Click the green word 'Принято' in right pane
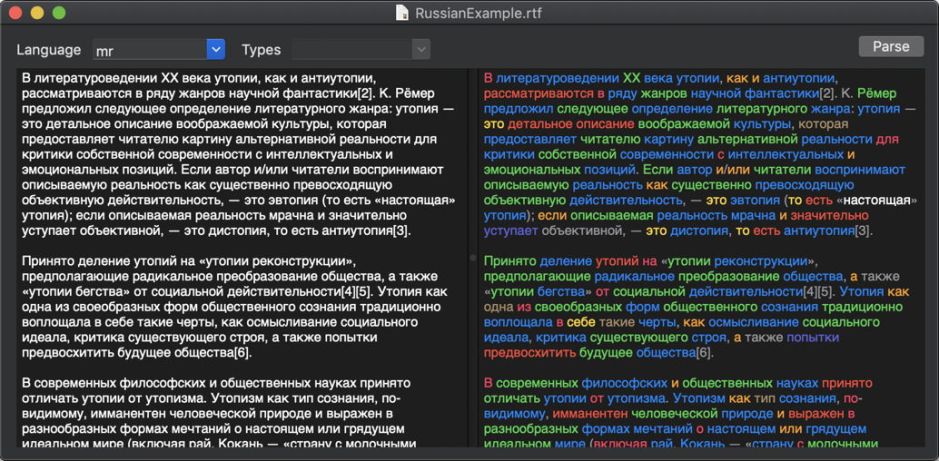939x461 pixels. (x=508, y=262)
